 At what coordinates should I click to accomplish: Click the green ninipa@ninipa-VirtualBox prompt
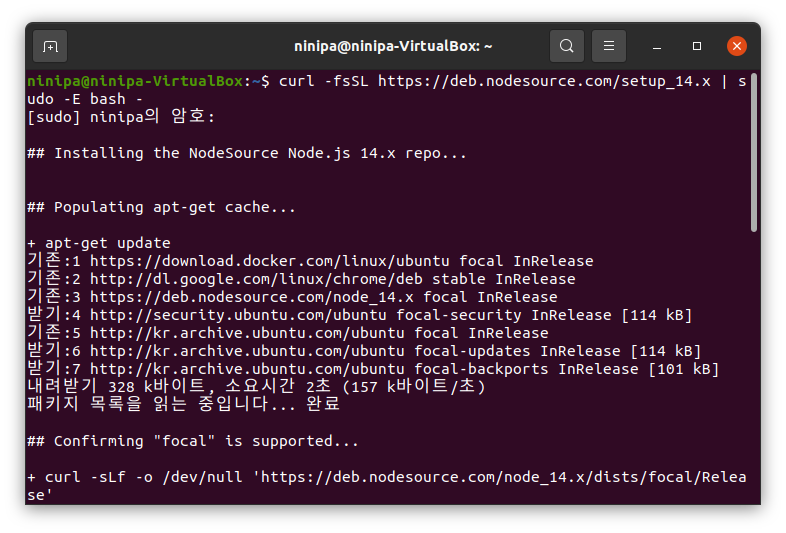(x=135, y=81)
